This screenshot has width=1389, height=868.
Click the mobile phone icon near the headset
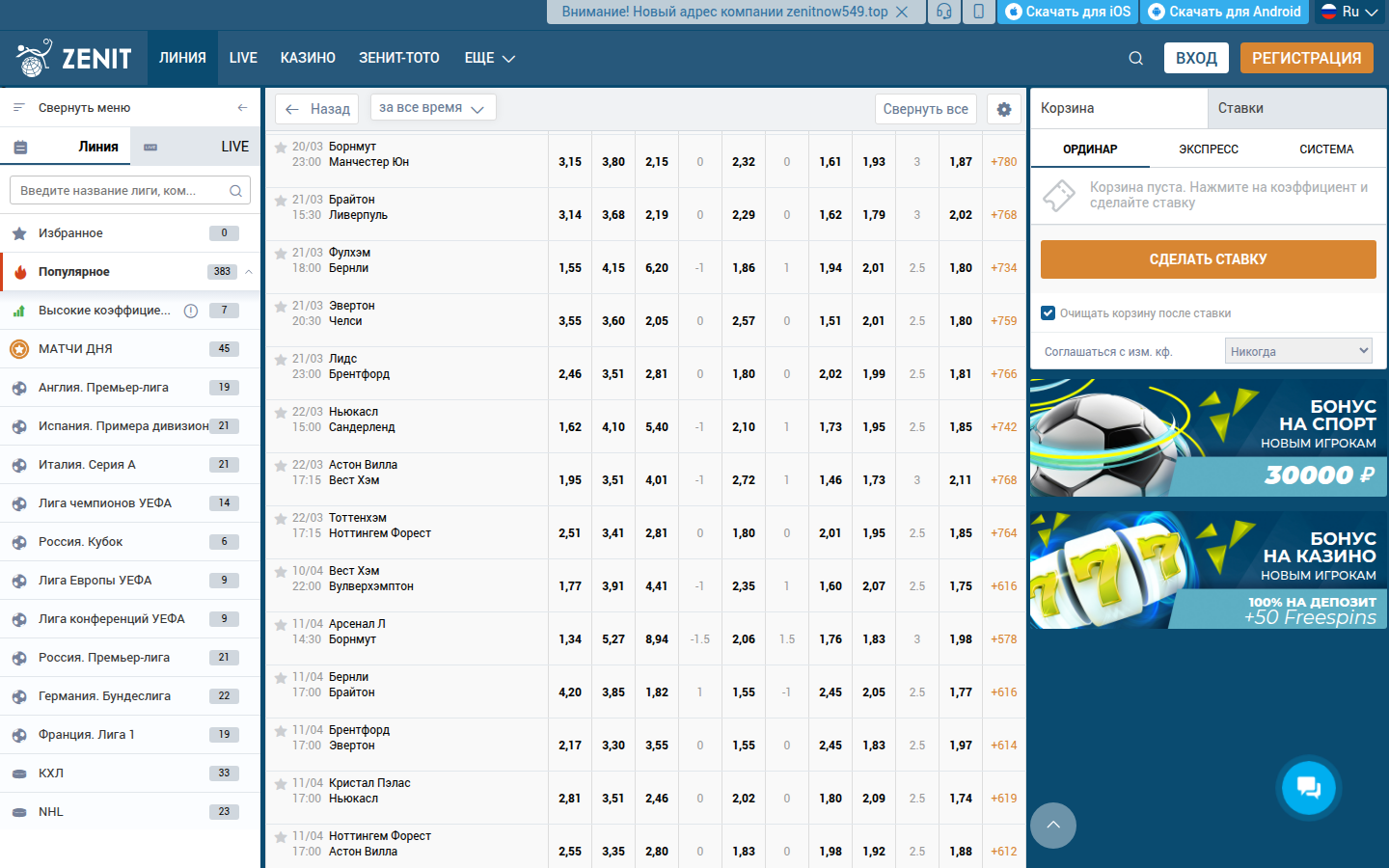click(x=978, y=13)
